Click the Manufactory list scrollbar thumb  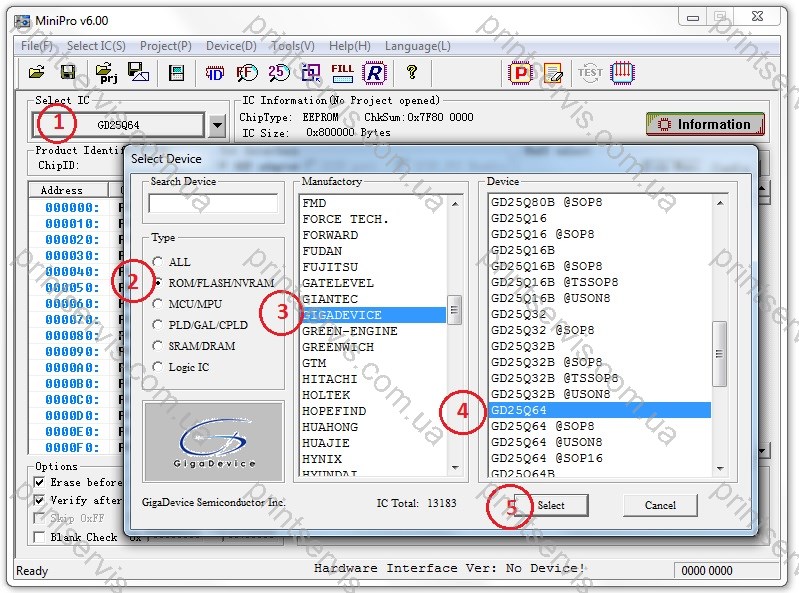point(455,310)
